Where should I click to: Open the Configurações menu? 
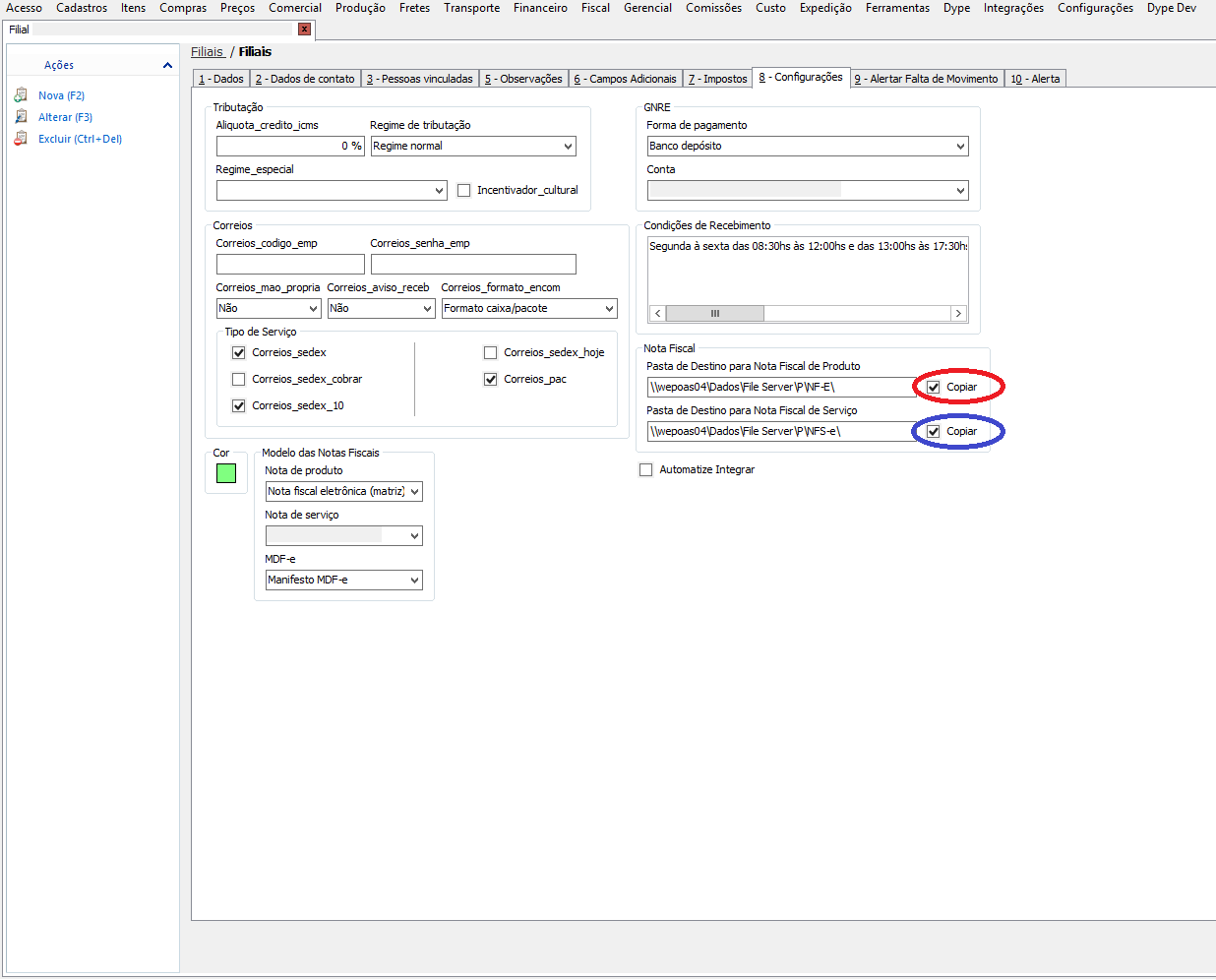click(x=1095, y=8)
